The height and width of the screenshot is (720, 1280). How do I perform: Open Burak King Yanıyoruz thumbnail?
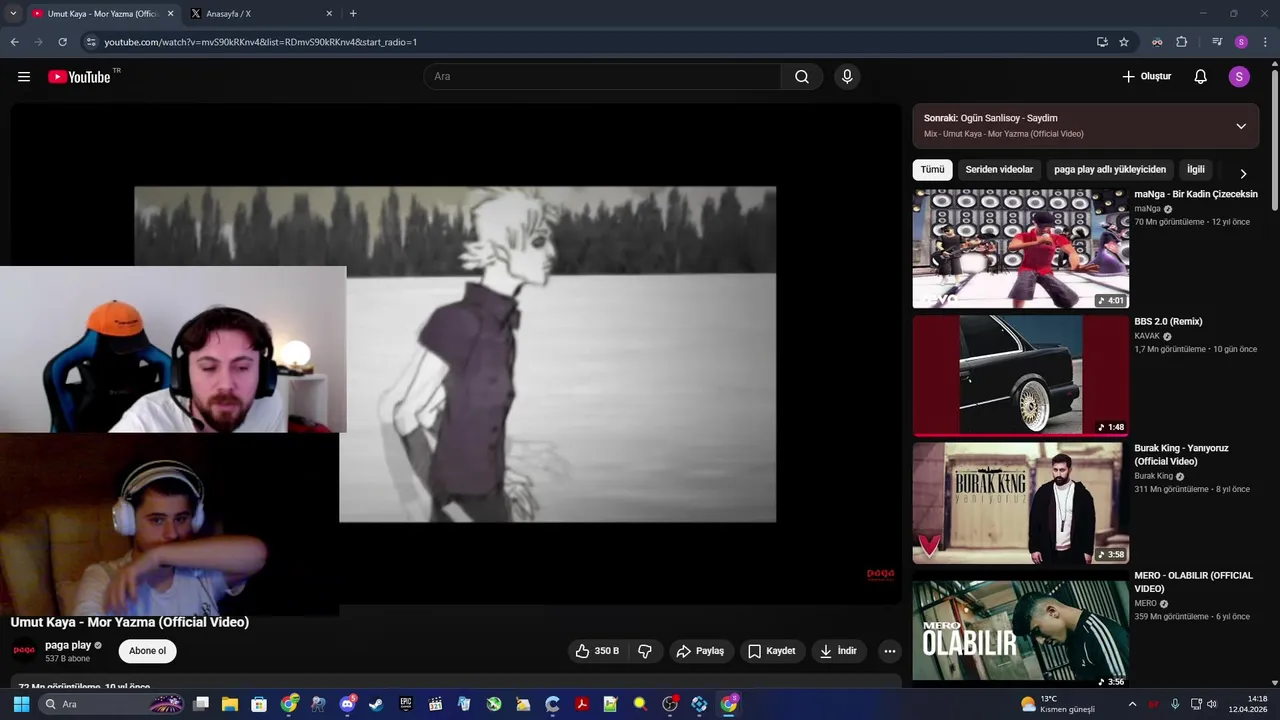pyautogui.click(x=1021, y=503)
